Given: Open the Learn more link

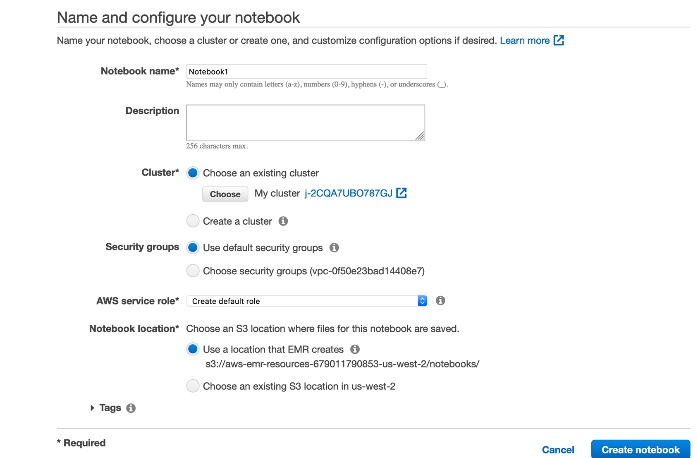Looking at the screenshot, I should [x=525, y=41].
